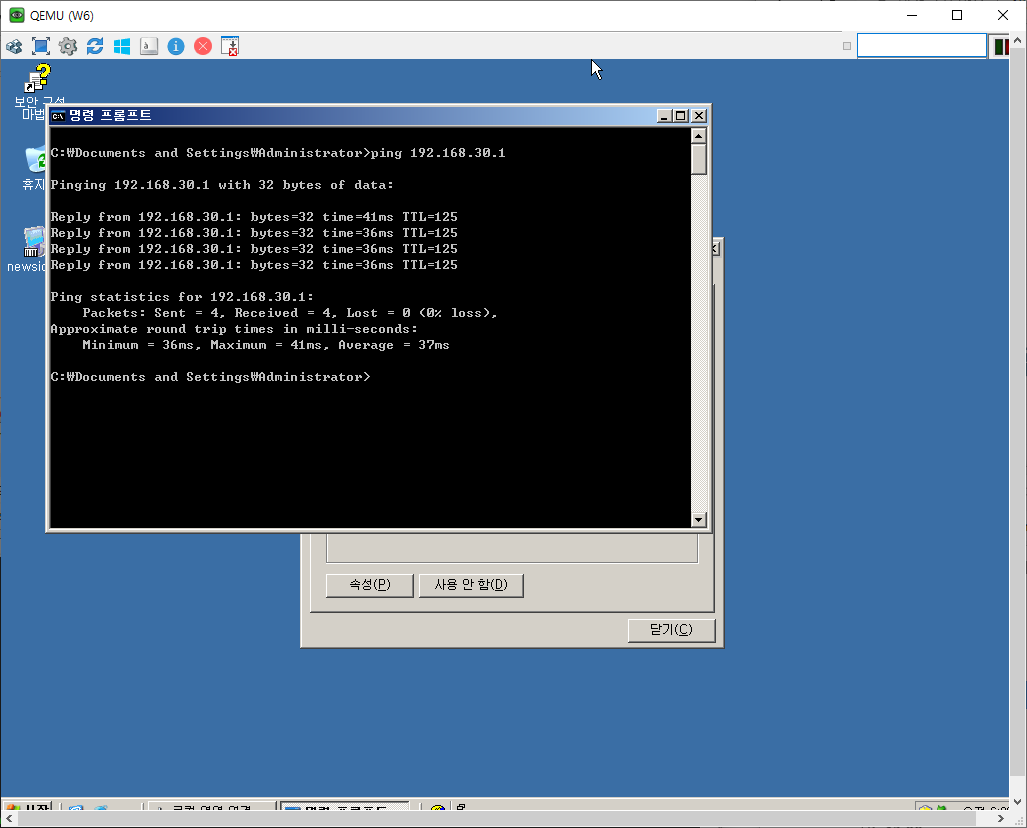Click the QEMU toolbar text input field

click(x=922, y=46)
